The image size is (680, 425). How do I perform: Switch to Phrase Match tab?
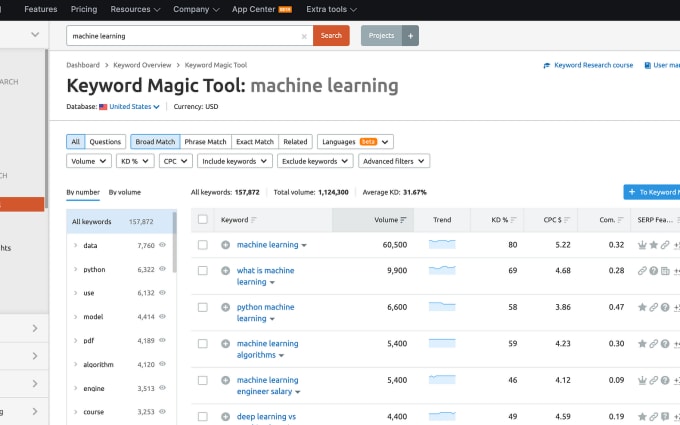point(205,142)
